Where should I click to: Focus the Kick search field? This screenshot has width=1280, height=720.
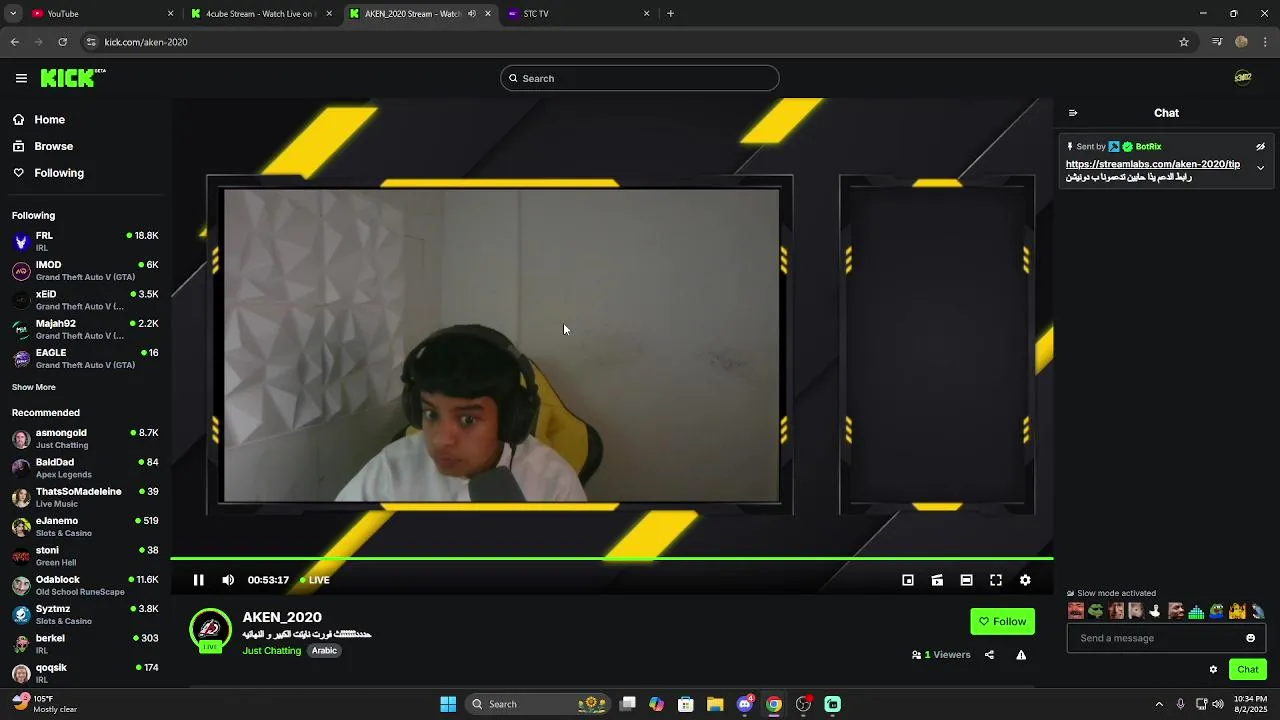(640, 78)
